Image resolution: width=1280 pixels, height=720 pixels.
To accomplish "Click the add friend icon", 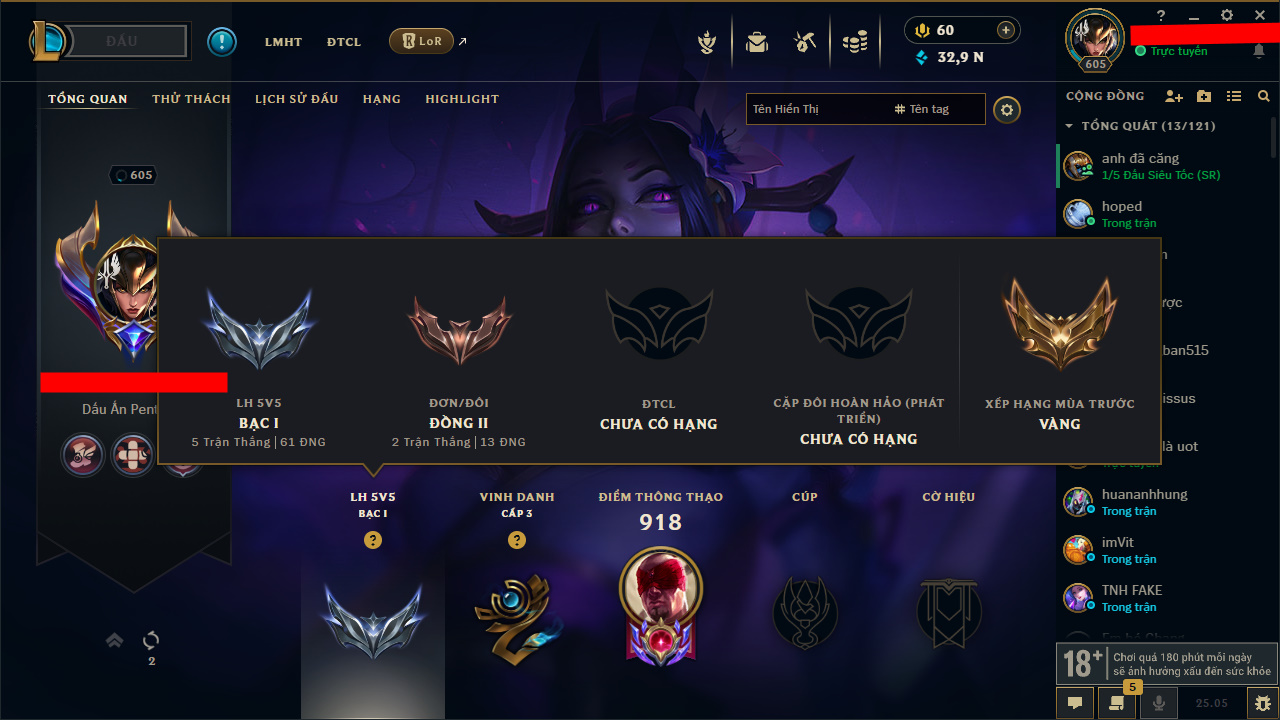I will pos(1174,96).
